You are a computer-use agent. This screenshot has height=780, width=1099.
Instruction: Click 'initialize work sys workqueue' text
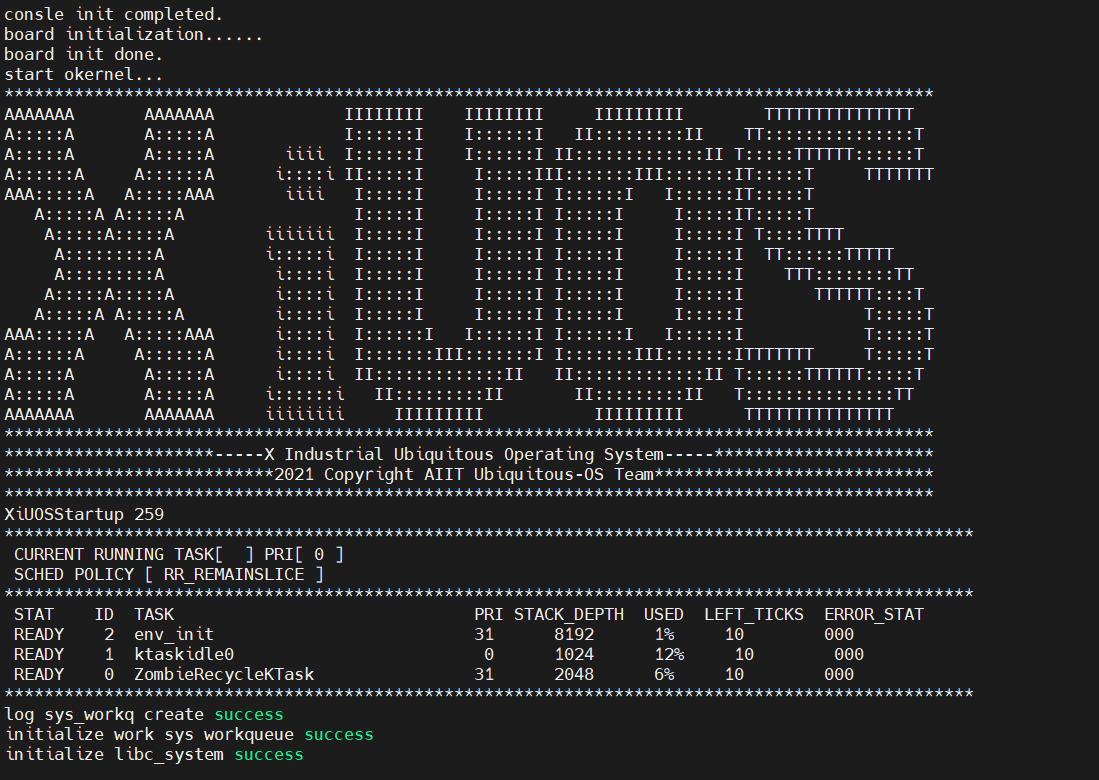click(149, 734)
